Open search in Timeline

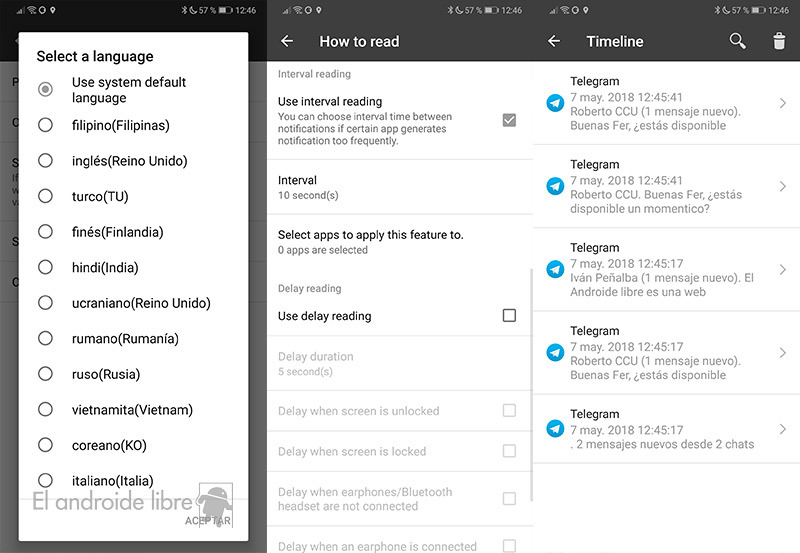point(737,41)
